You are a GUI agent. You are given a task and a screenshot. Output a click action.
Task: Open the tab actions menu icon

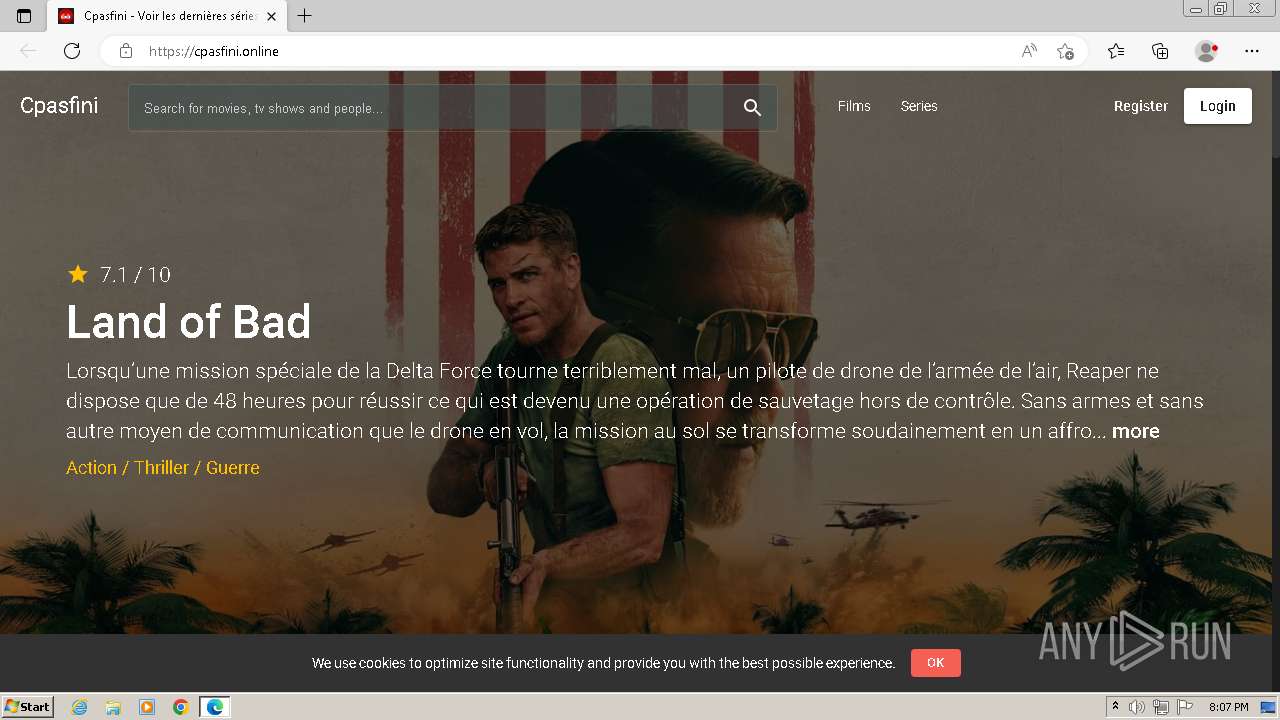pyautogui.click(x=24, y=16)
